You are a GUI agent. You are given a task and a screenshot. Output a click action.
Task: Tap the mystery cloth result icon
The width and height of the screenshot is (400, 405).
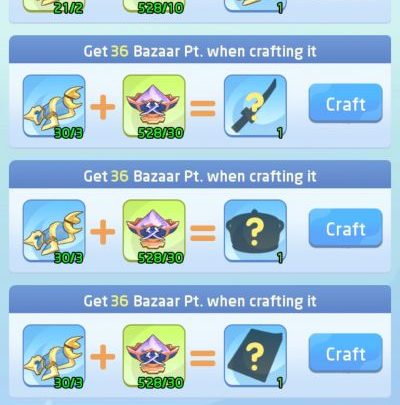click(x=255, y=356)
